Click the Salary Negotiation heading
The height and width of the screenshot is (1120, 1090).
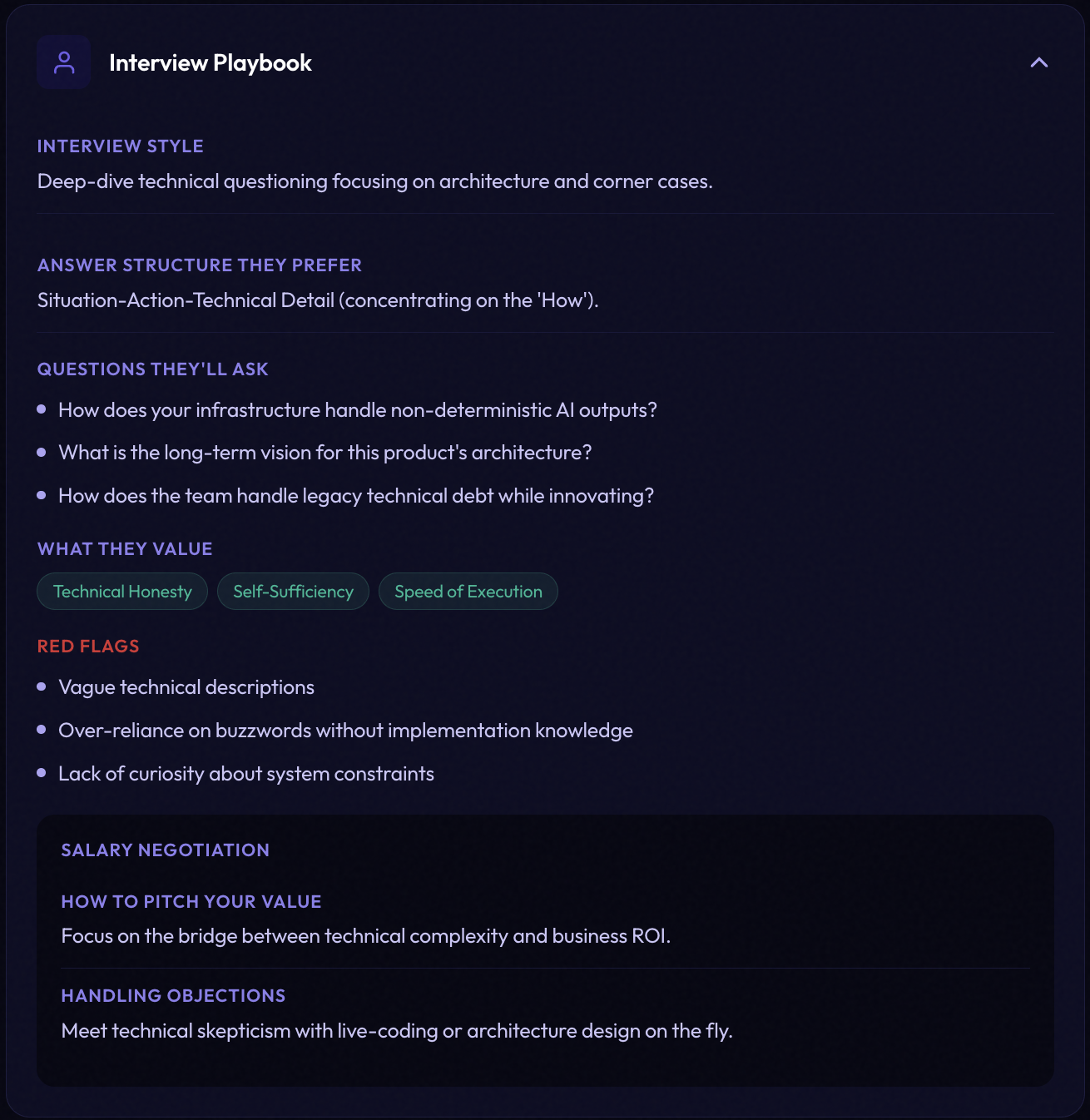(166, 850)
